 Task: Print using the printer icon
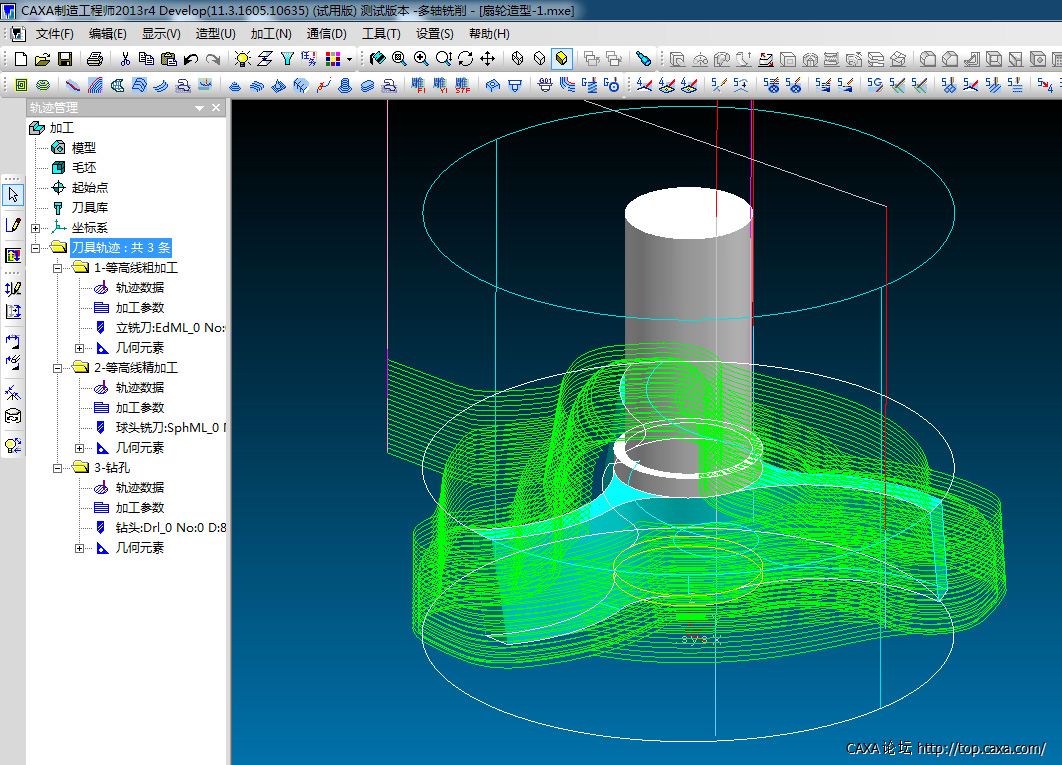(x=95, y=59)
